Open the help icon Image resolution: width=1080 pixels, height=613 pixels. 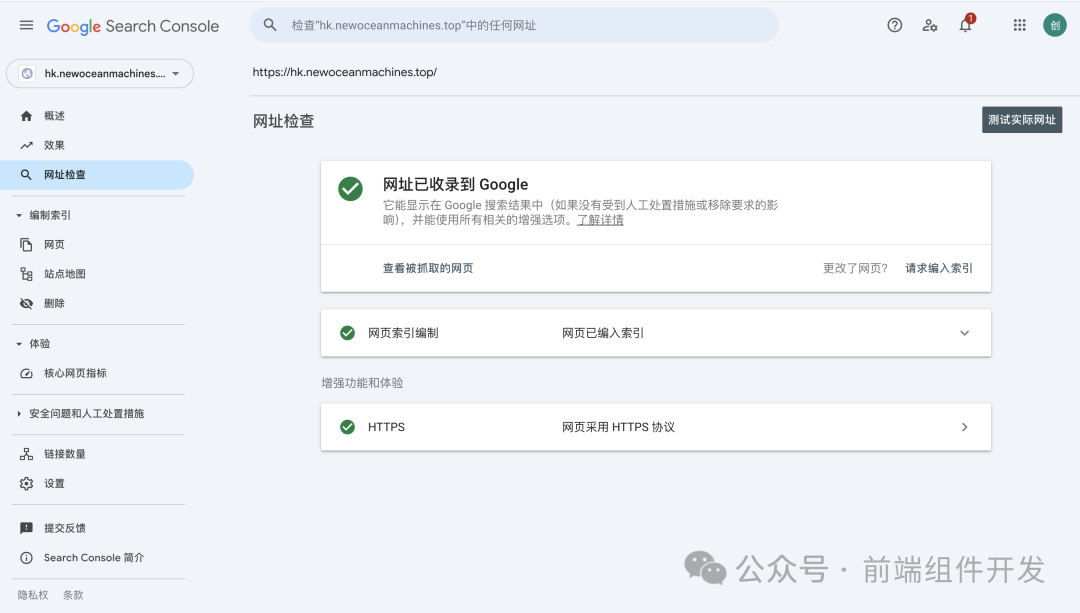tap(894, 25)
